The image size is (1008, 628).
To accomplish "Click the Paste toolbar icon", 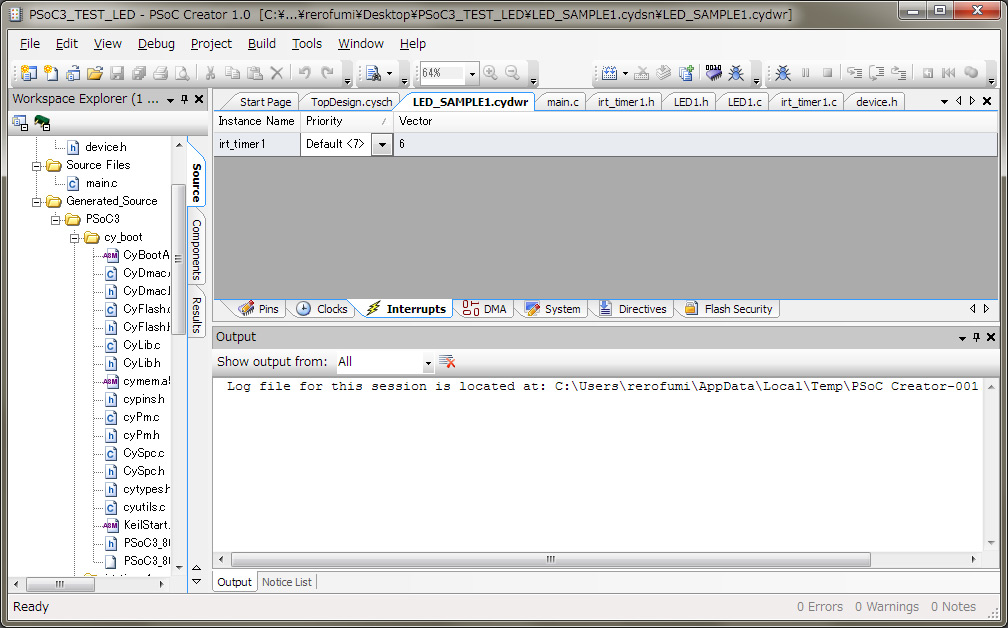I will [x=255, y=73].
